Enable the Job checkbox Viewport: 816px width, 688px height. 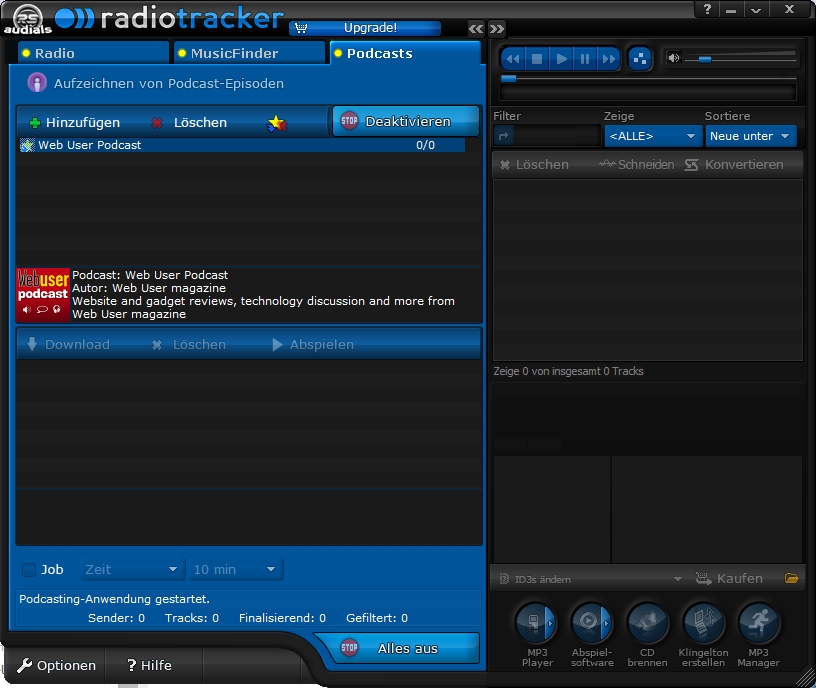27,569
